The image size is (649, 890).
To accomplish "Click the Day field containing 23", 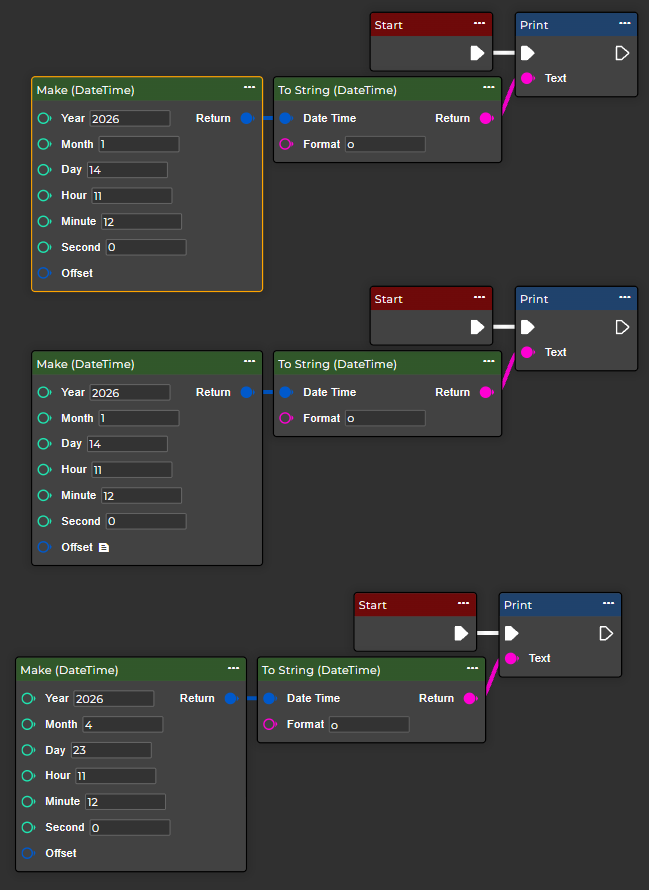I will 111,750.
